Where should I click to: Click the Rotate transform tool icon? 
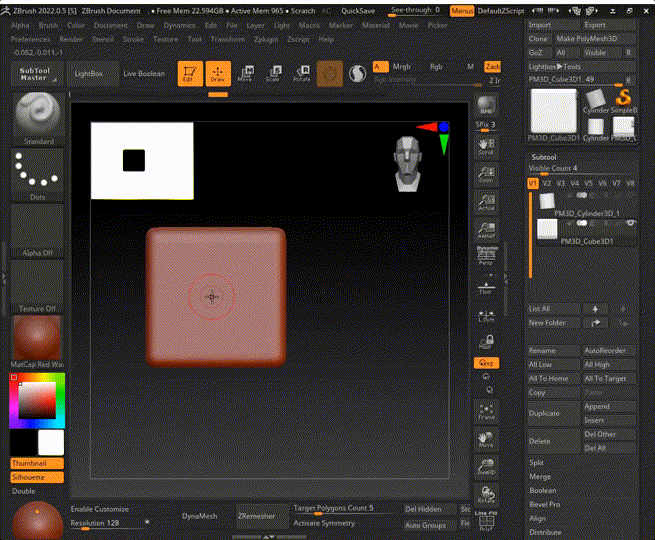[301, 73]
